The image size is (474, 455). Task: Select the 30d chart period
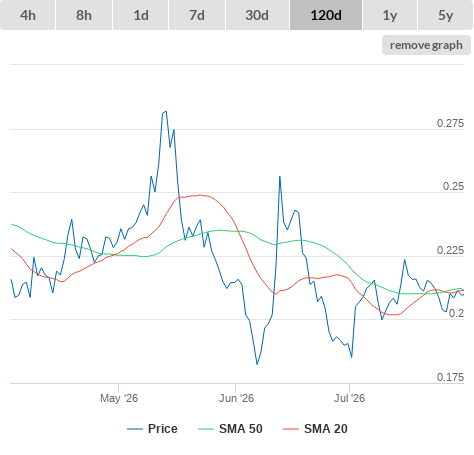pyautogui.click(x=257, y=15)
